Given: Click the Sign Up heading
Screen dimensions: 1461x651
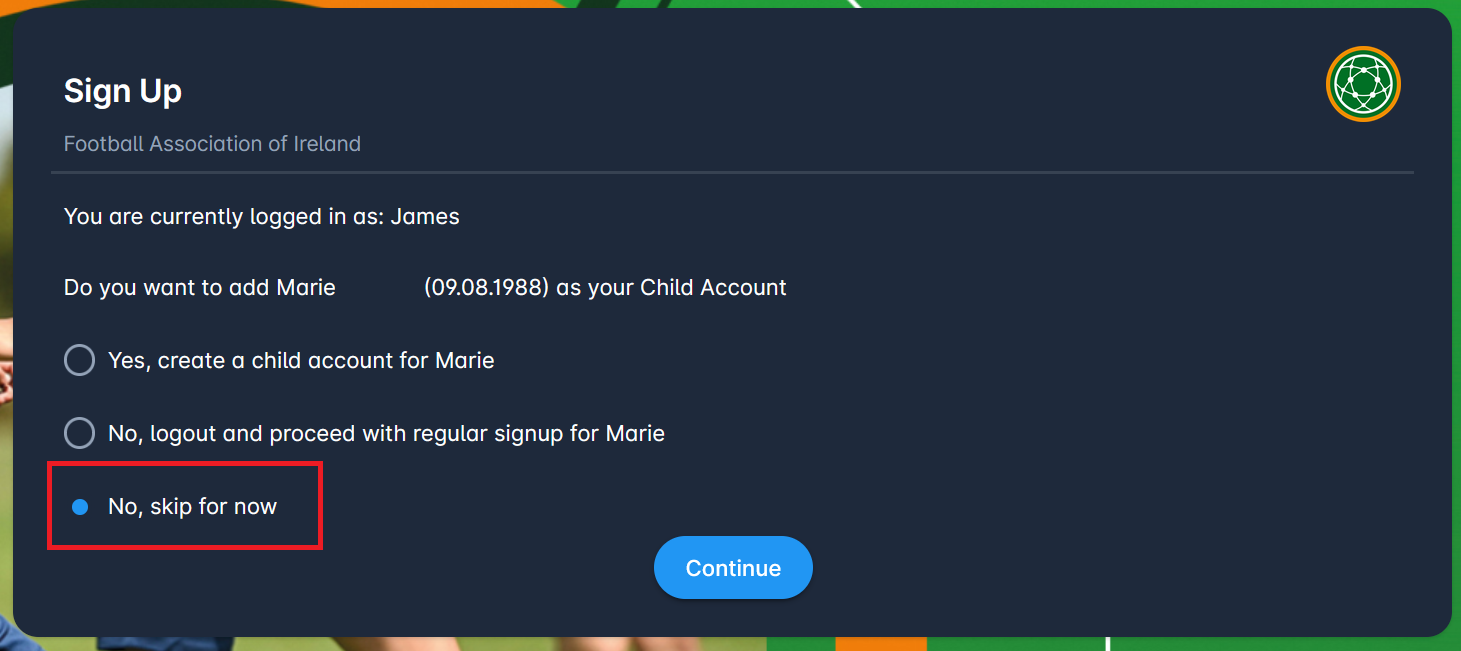Looking at the screenshot, I should 122,91.
